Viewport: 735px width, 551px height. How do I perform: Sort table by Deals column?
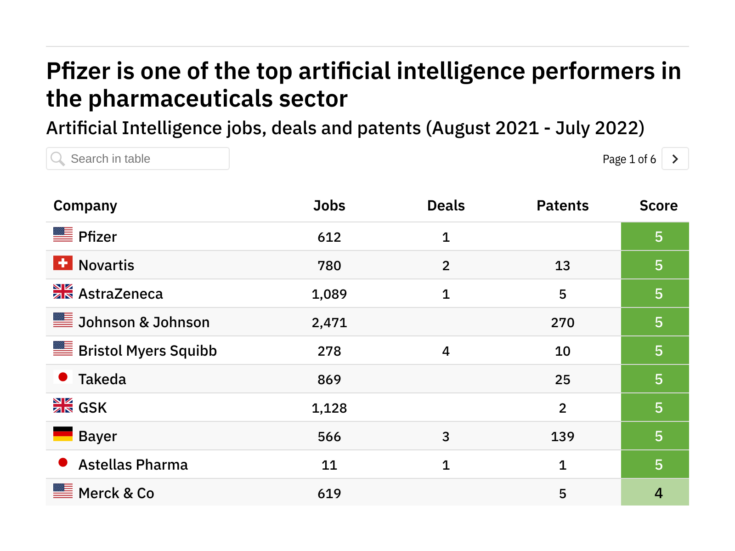pyautogui.click(x=446, y=206)
